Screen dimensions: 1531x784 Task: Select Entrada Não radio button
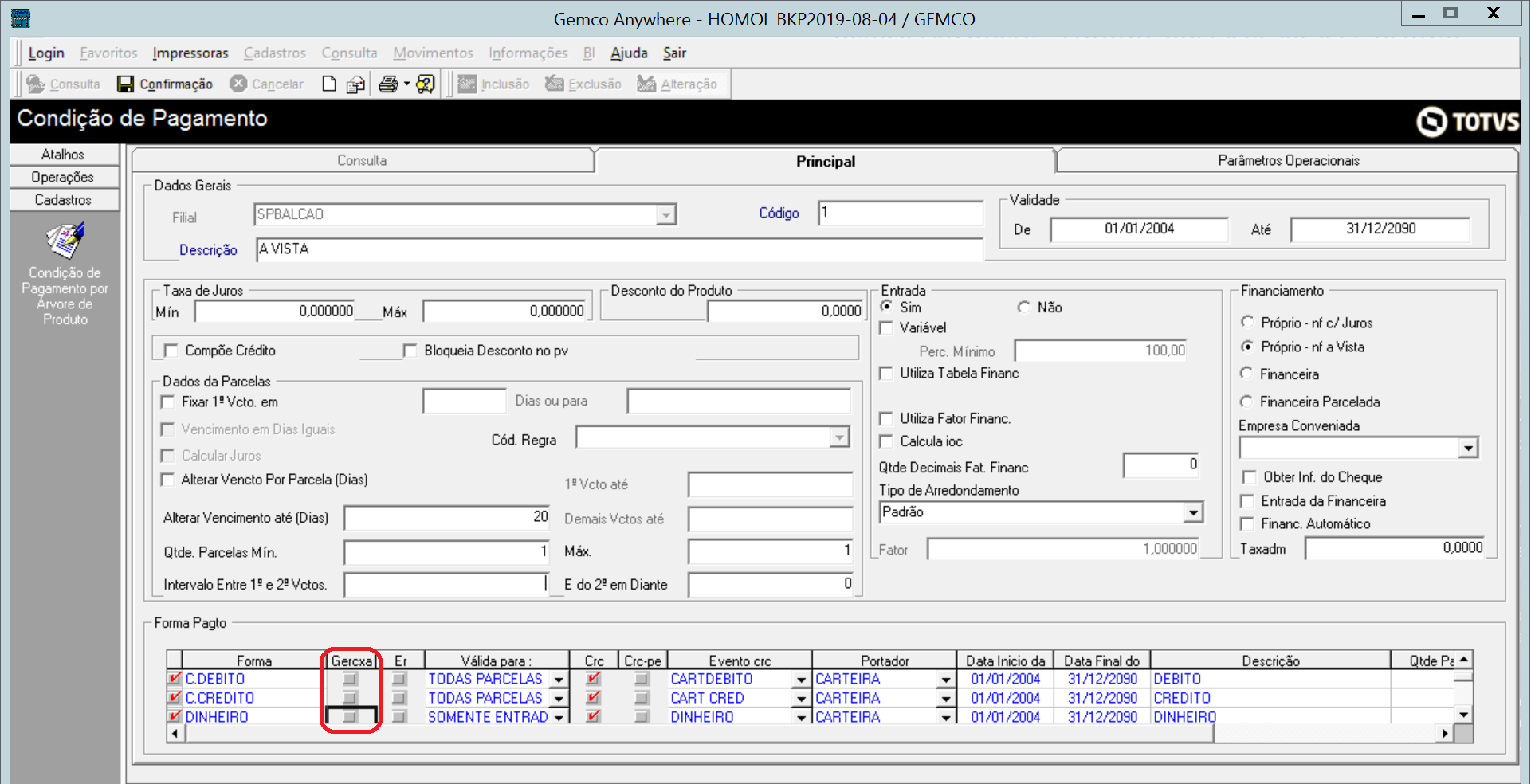1023,307
